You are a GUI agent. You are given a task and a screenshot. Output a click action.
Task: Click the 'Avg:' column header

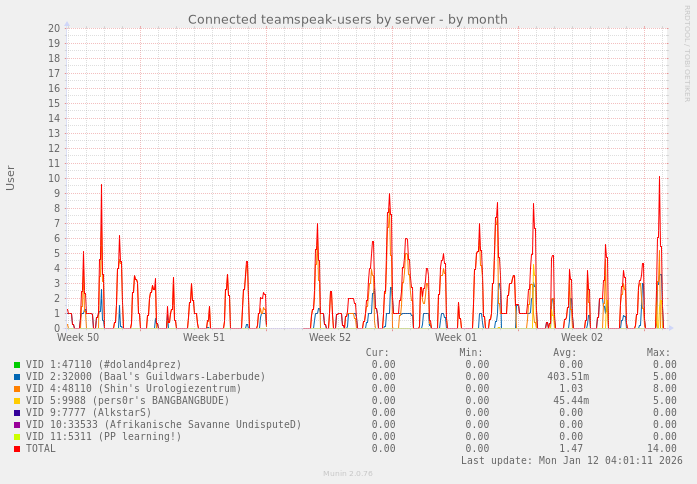click(x=565, y=353)
